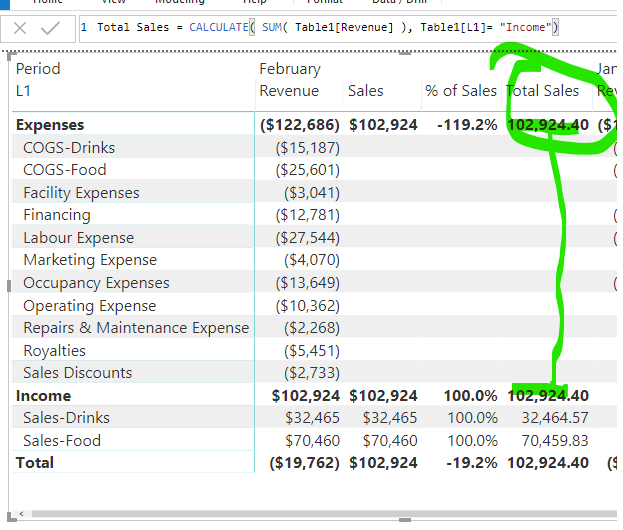Click inside the Total Sales formula bar
The image size is (623, 530).
coord(348,28)
